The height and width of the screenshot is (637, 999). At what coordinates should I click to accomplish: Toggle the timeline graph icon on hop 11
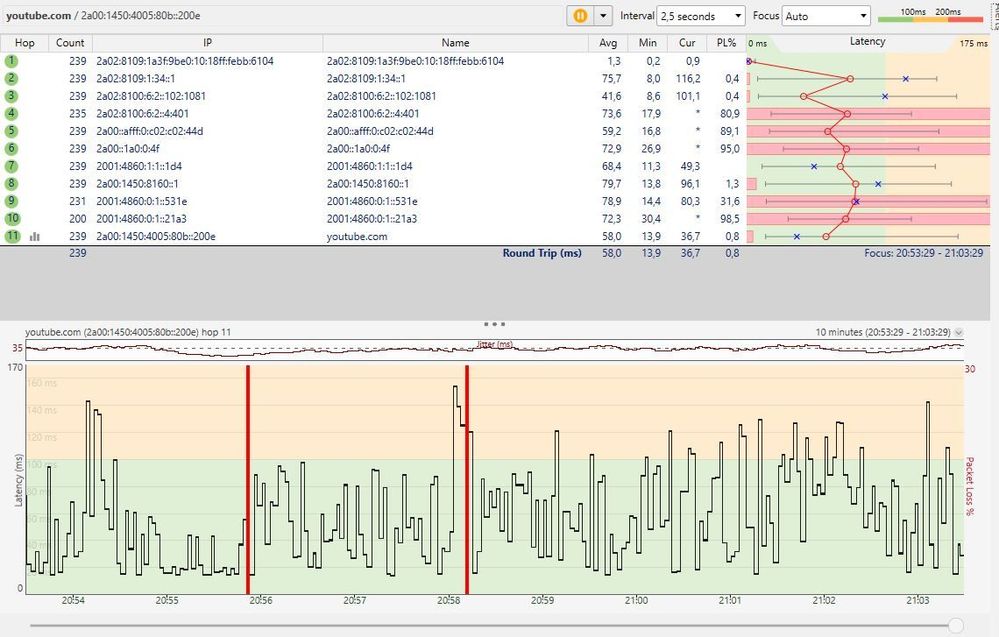click(x=34, y=236)
